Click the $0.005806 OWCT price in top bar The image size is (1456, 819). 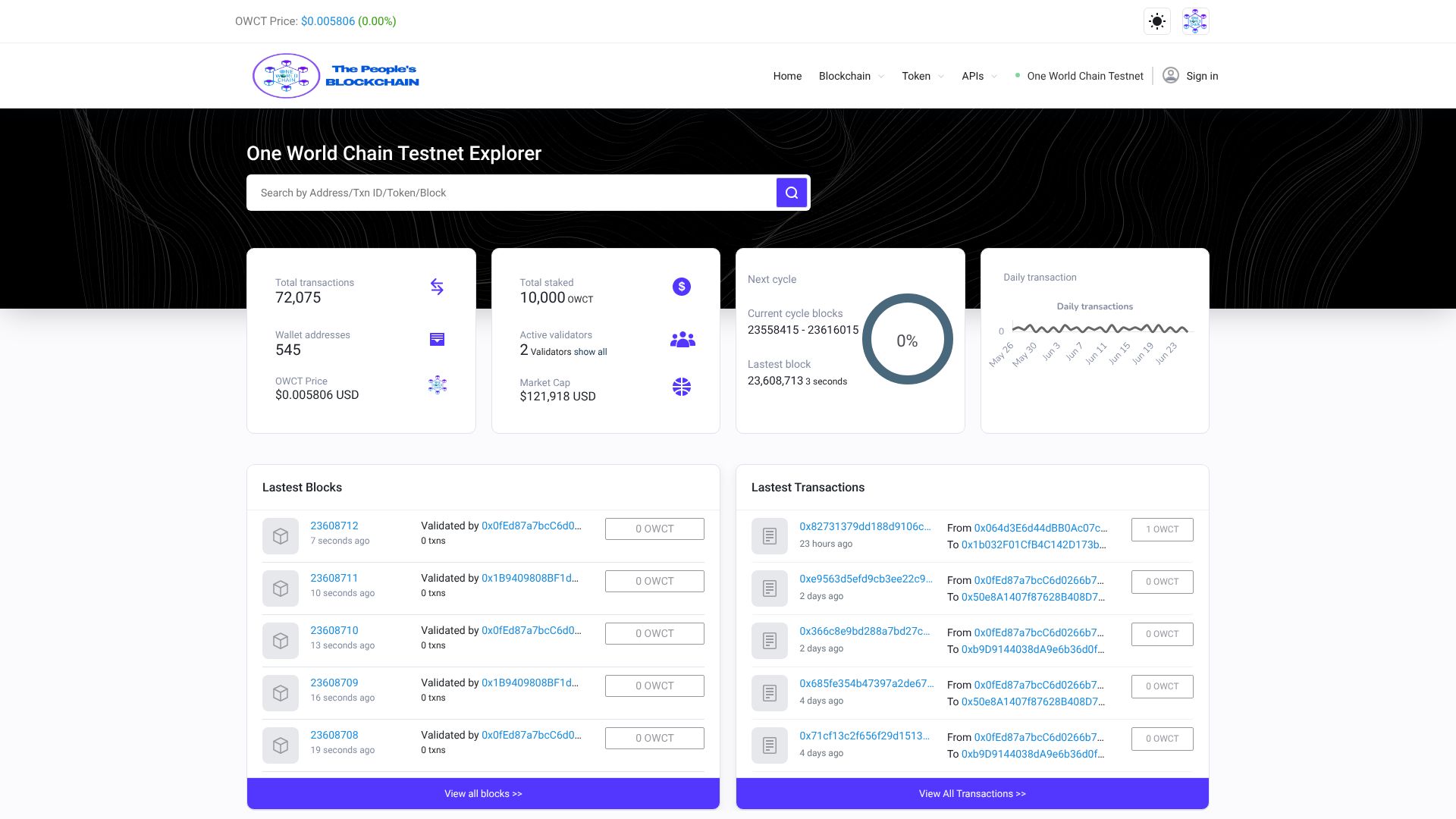tap(328, 21)
